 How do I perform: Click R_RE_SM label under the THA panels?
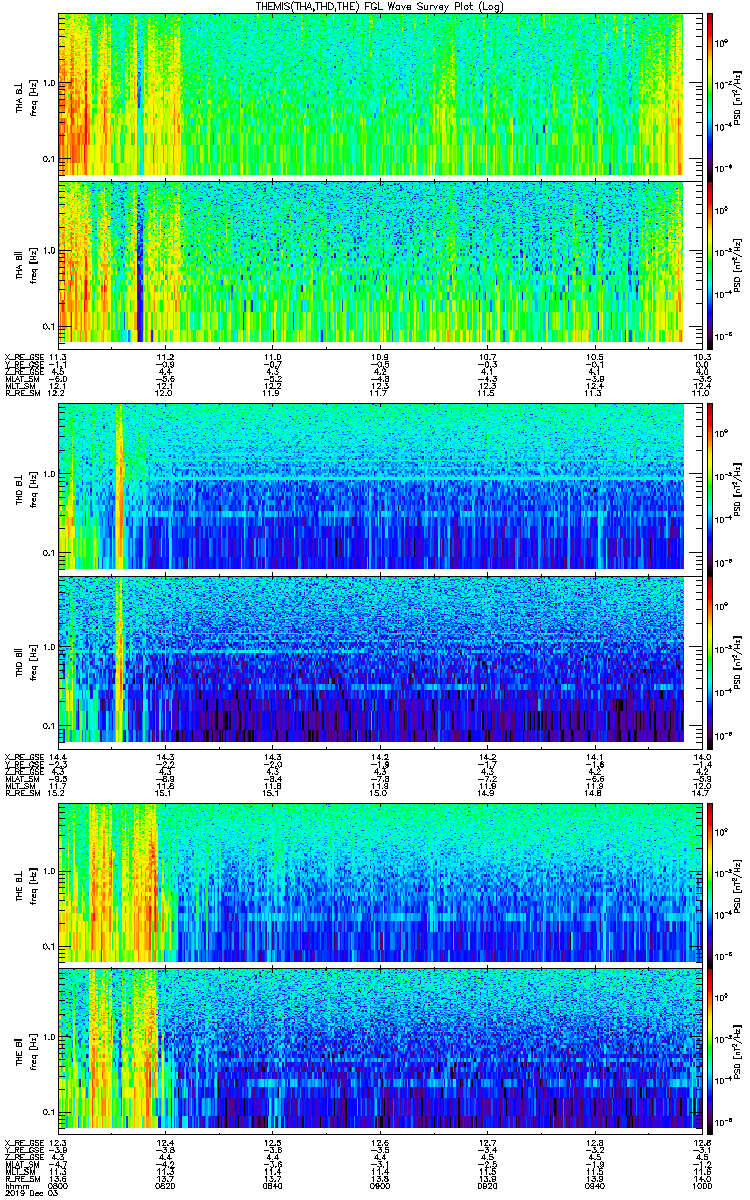pyautogui.click(x=24, y=394)
